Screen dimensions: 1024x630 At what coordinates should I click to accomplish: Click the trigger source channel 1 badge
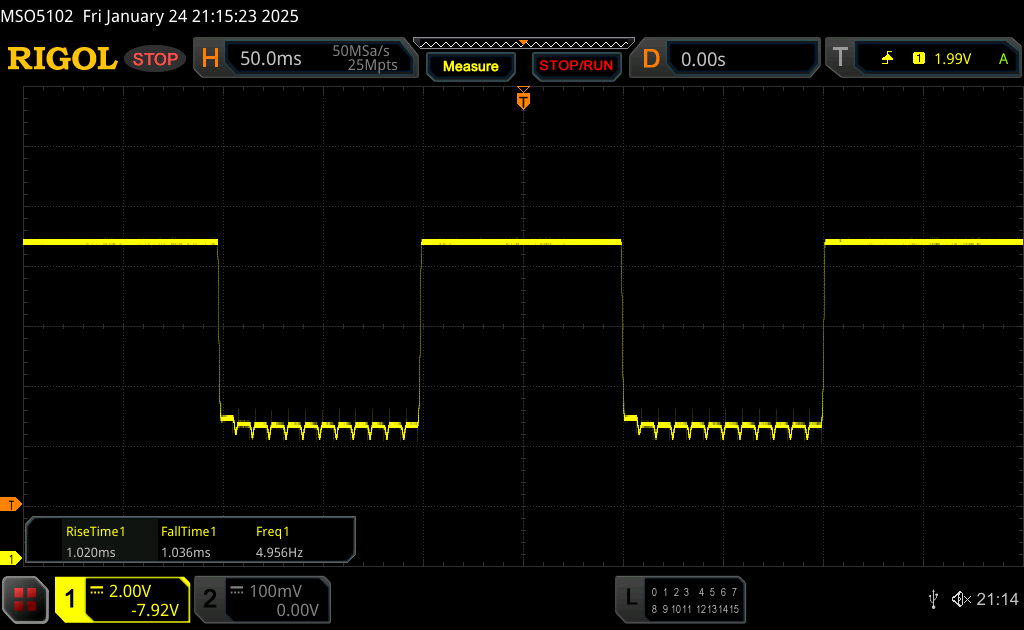click(919, 59)
